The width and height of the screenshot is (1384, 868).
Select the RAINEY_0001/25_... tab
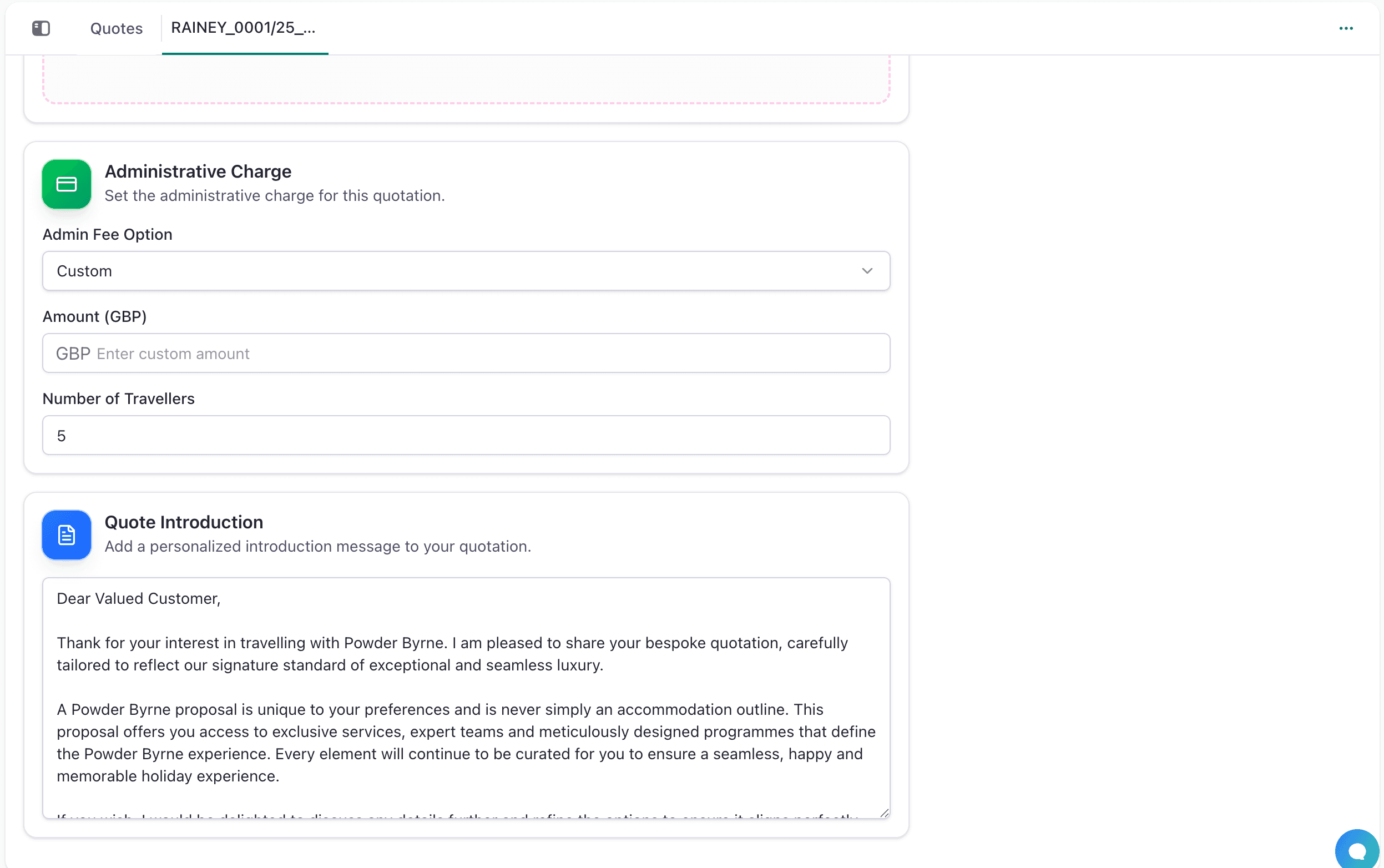(244, 28)
